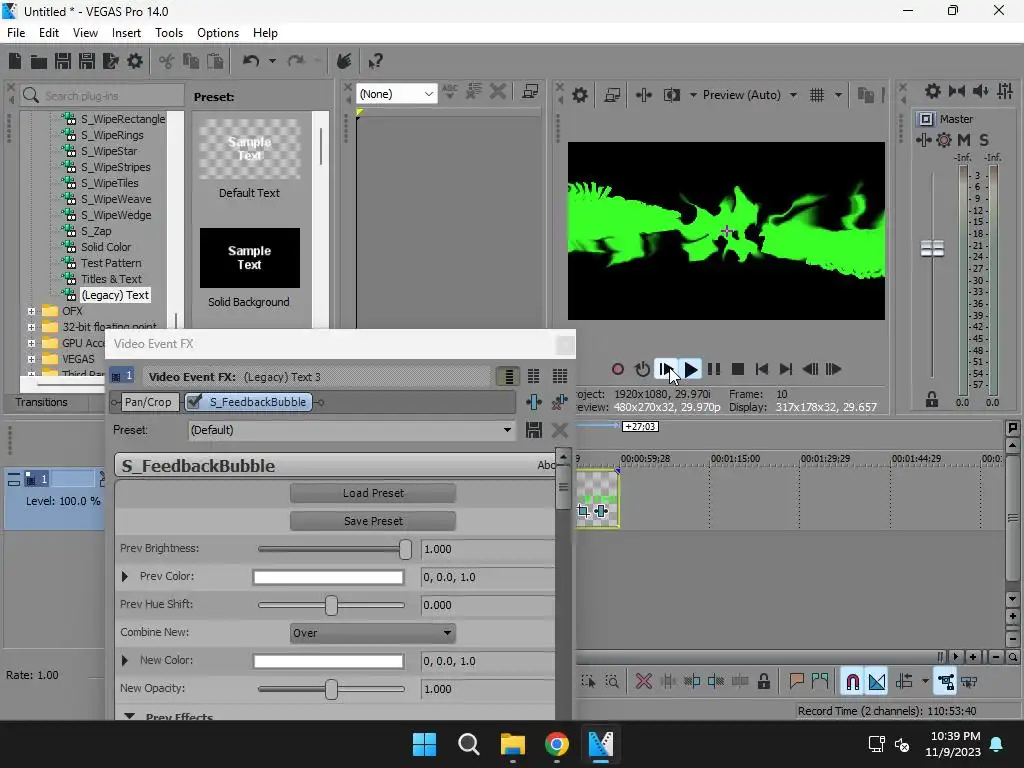
Task: Click the Search plug-ins field
Action: point(103,96)
